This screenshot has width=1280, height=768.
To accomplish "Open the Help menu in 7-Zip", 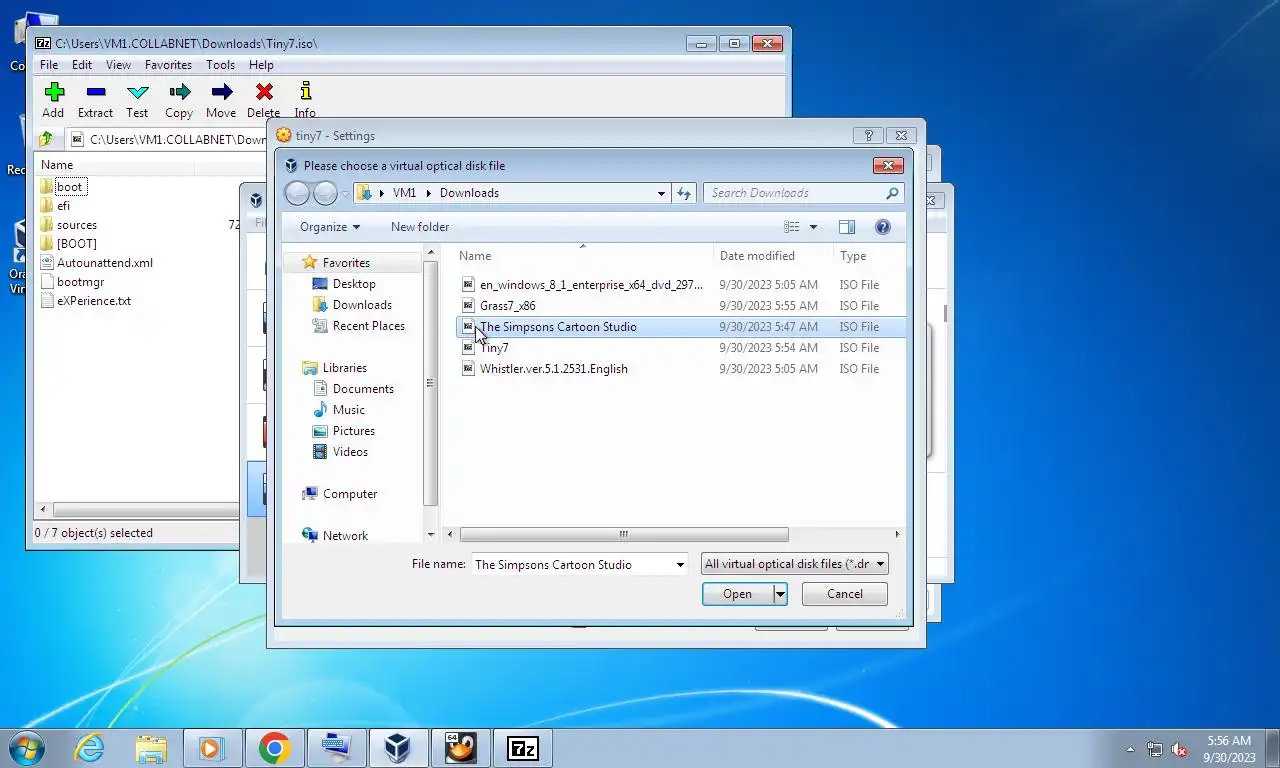I will pos(261,65).
